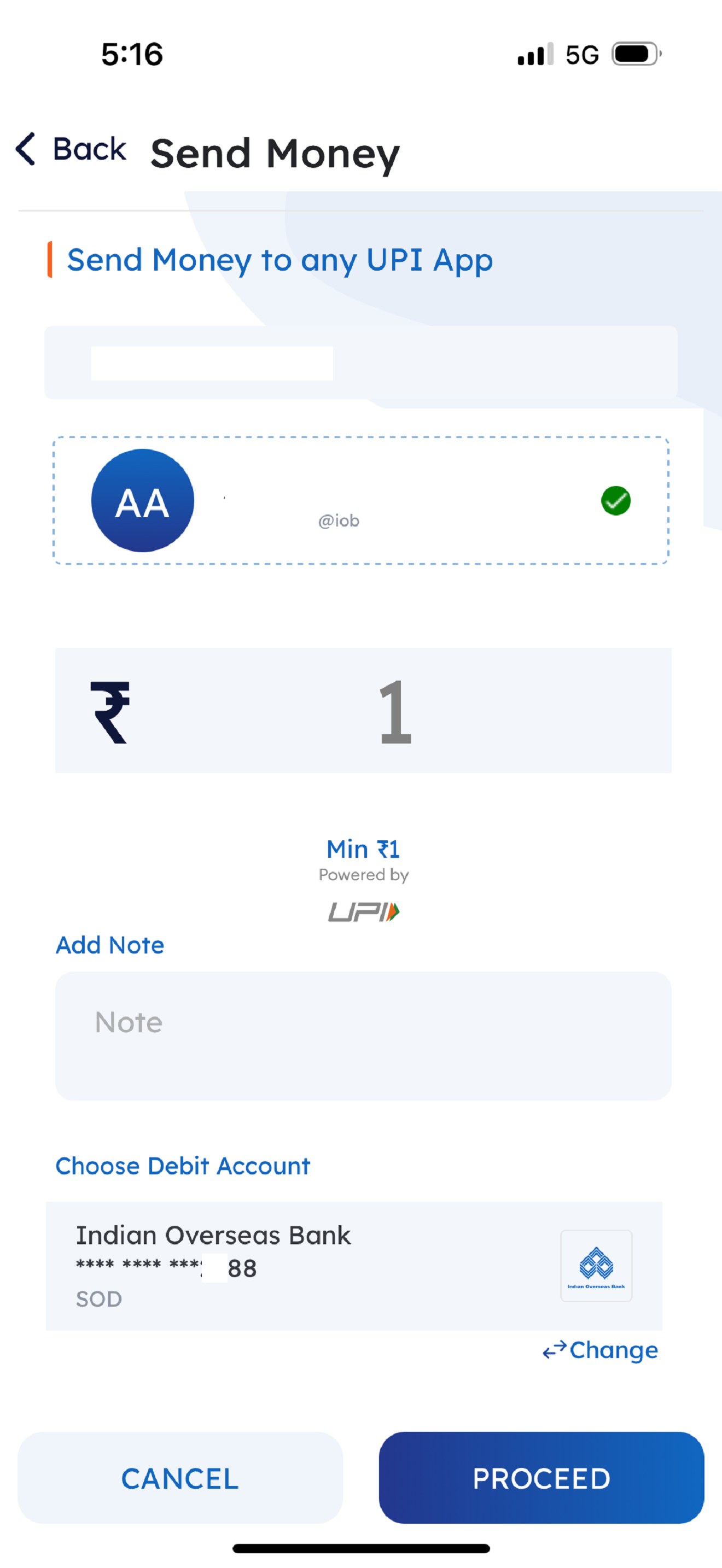
Task: Tap the Indian Overseas Bank logo
Action: coord(596,1266)
